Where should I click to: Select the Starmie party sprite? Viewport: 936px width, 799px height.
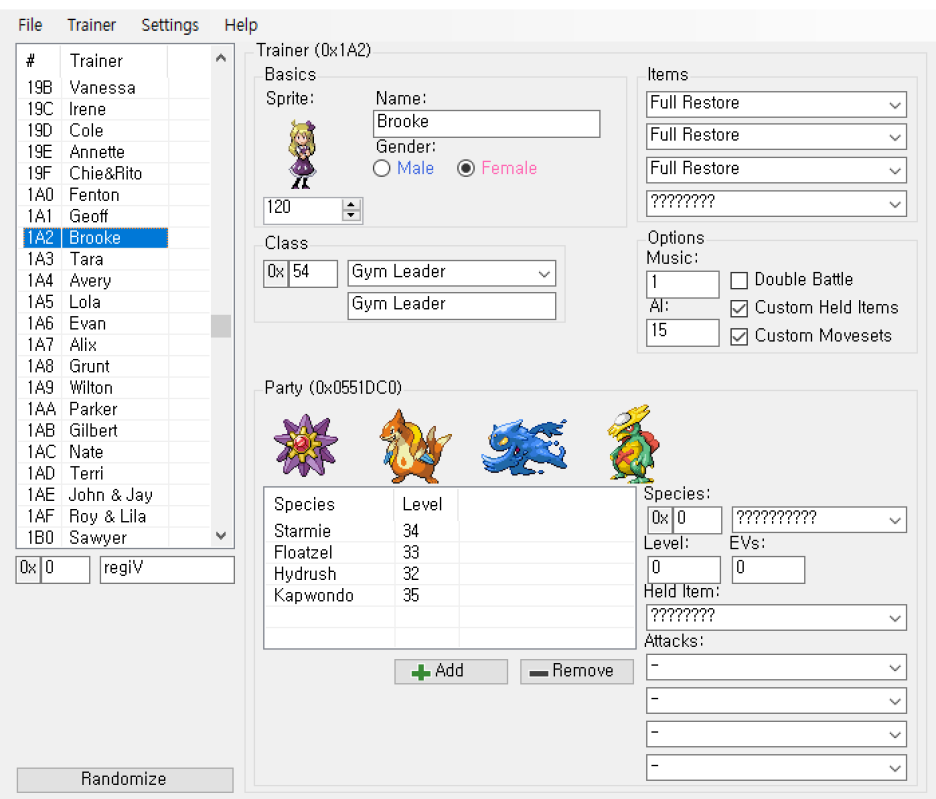coord(306,445)
